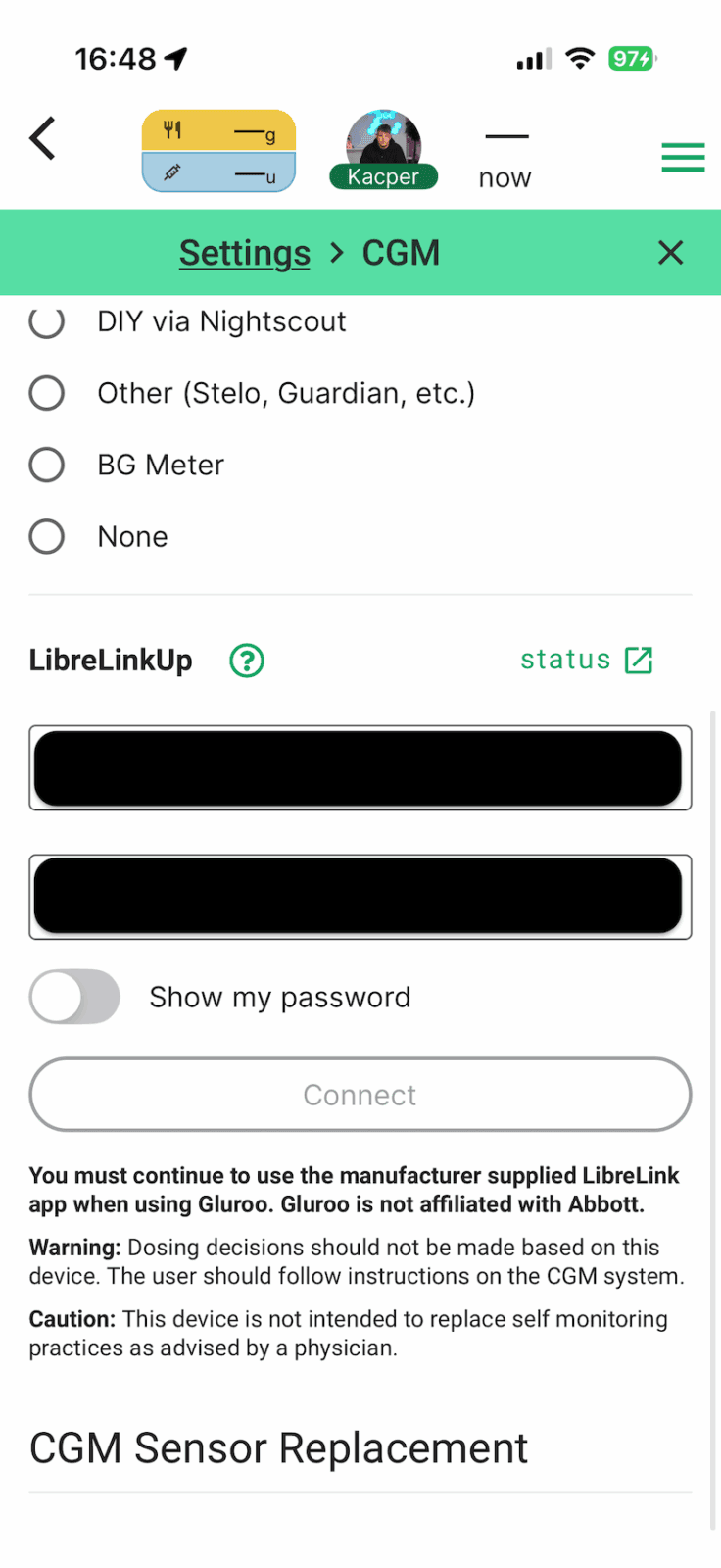This screenshot has height=1568, width=721.
Task: Tap the insulin syringe icon
Action: tap(173, 172)
